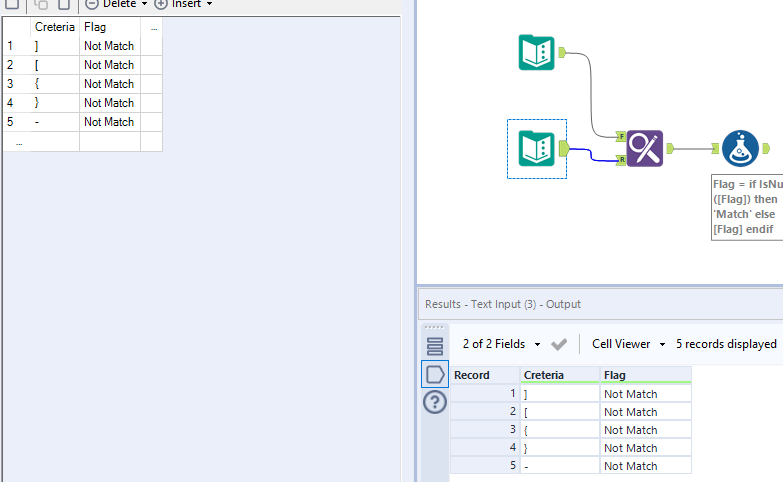Viewport: 783px width, 482px height.
Task: Select the Formula annotation text box
Action: tap(747, 207)
